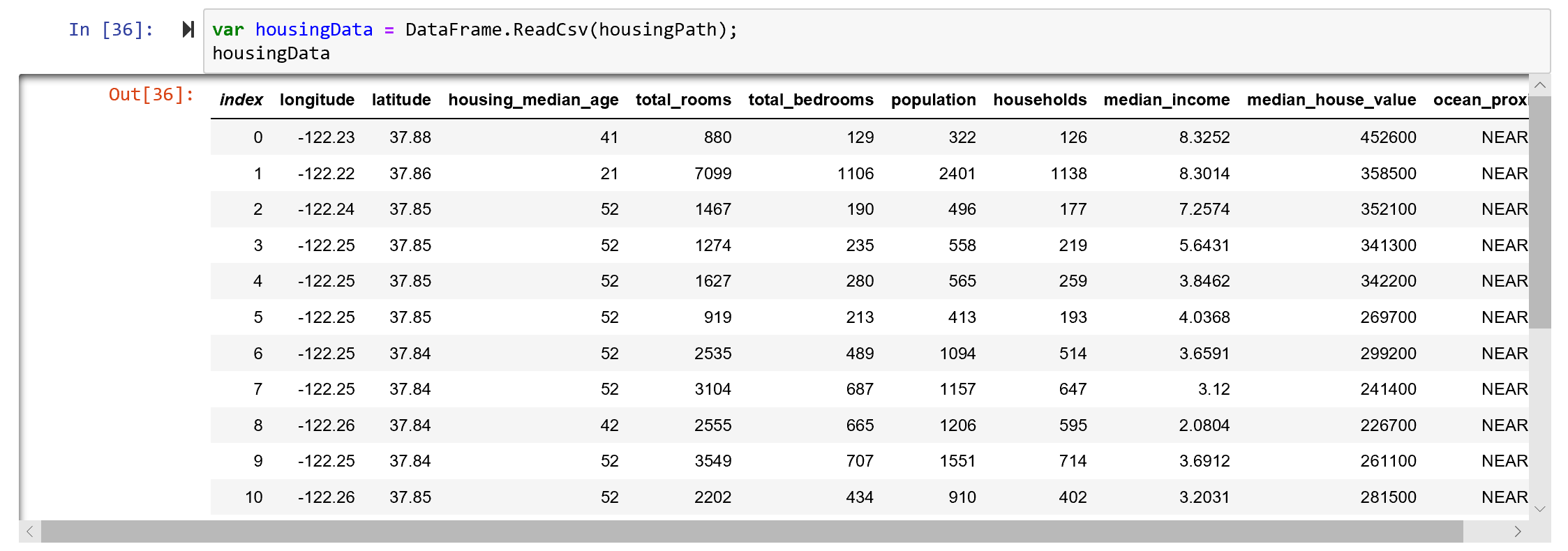Select the row with index 5
The height and width of the screenshot is (551, 1568).
[x=698, y=317]
